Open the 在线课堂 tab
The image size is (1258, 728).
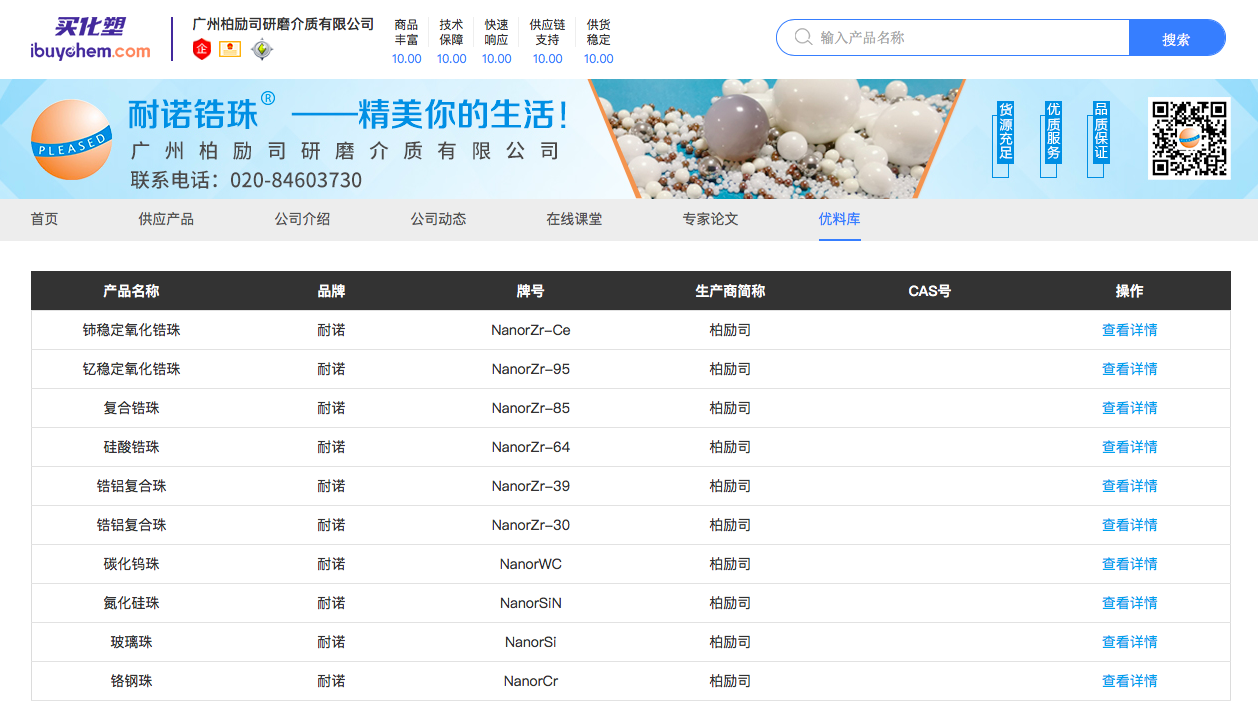(x=574, y=219)
